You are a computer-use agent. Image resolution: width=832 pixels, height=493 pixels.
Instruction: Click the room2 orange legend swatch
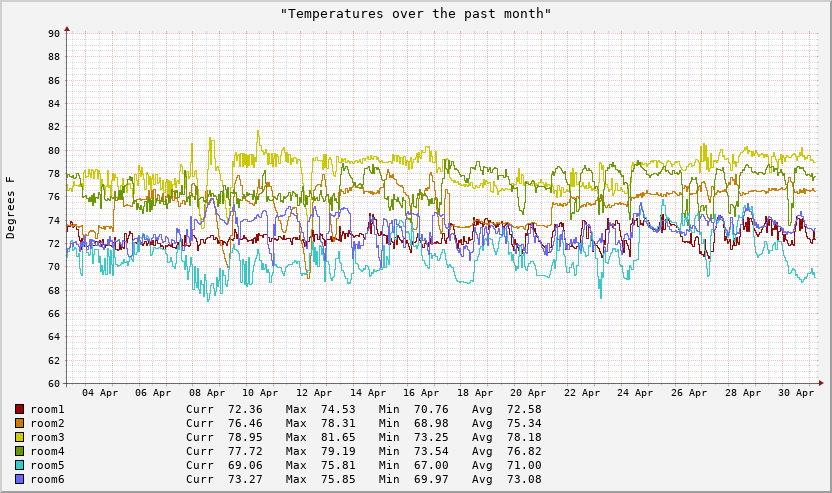(x=20, y=423)
